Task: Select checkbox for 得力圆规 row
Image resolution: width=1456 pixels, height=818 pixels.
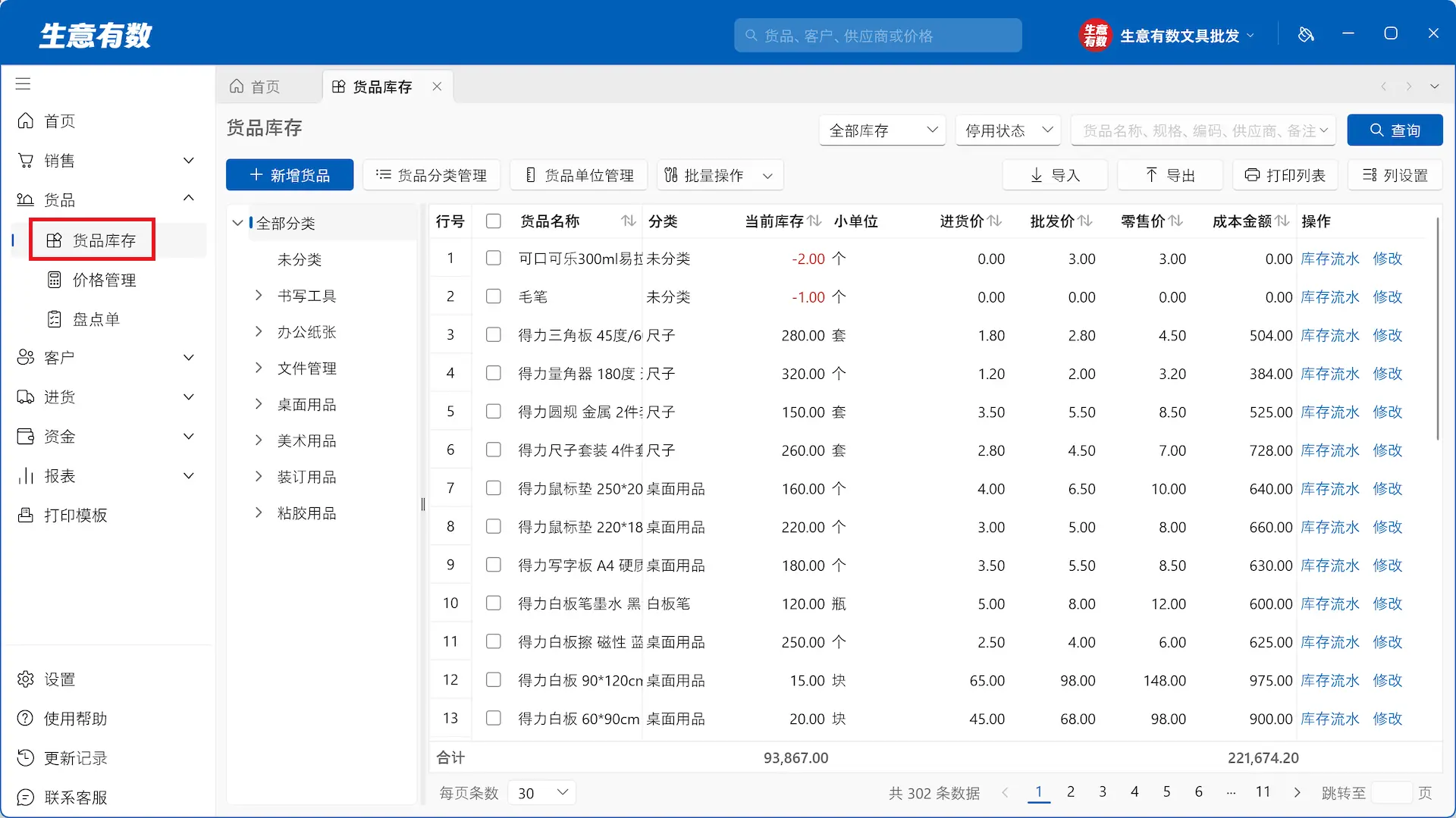Action: pyautogui.click(x=494, y=412)
